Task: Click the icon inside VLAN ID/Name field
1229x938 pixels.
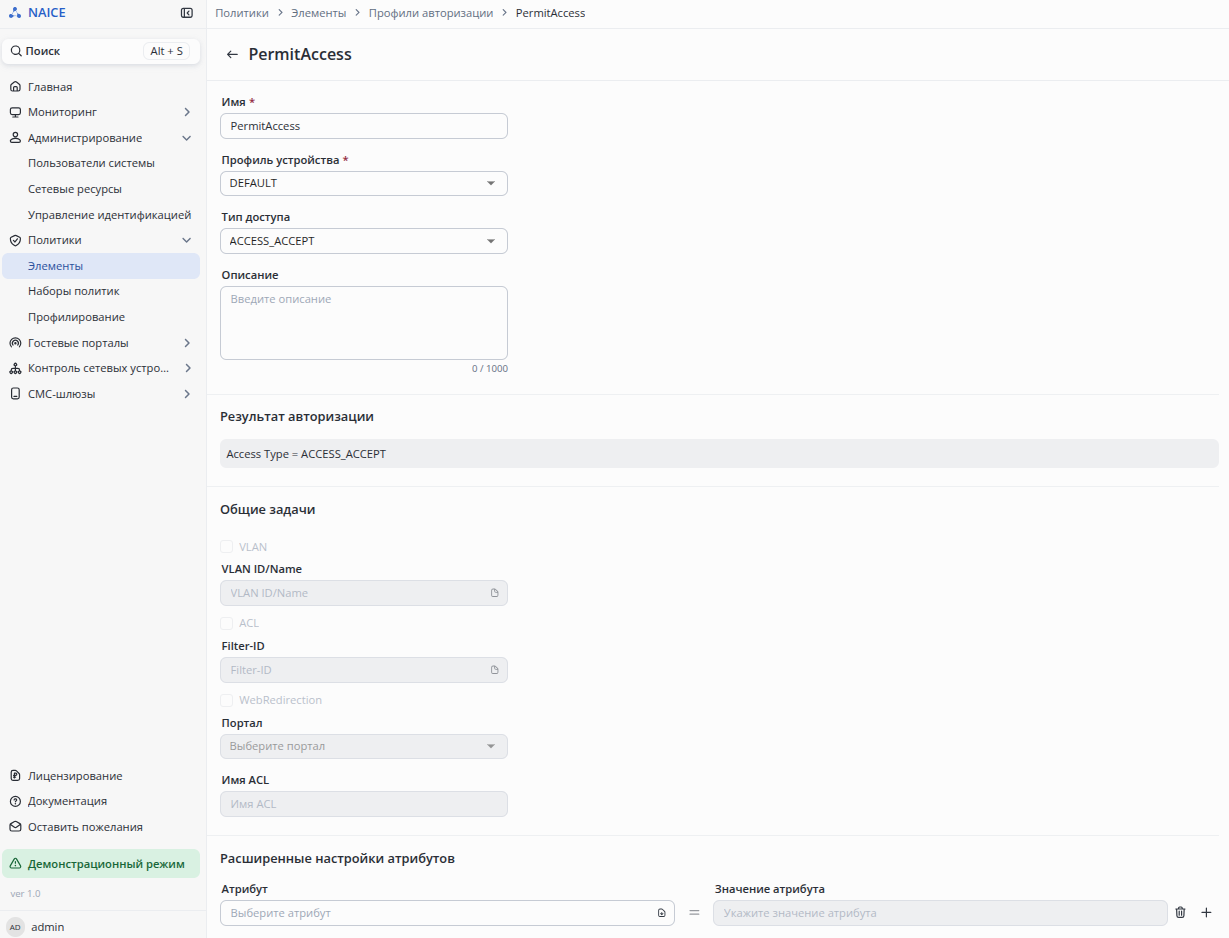Action: [494, 593]
